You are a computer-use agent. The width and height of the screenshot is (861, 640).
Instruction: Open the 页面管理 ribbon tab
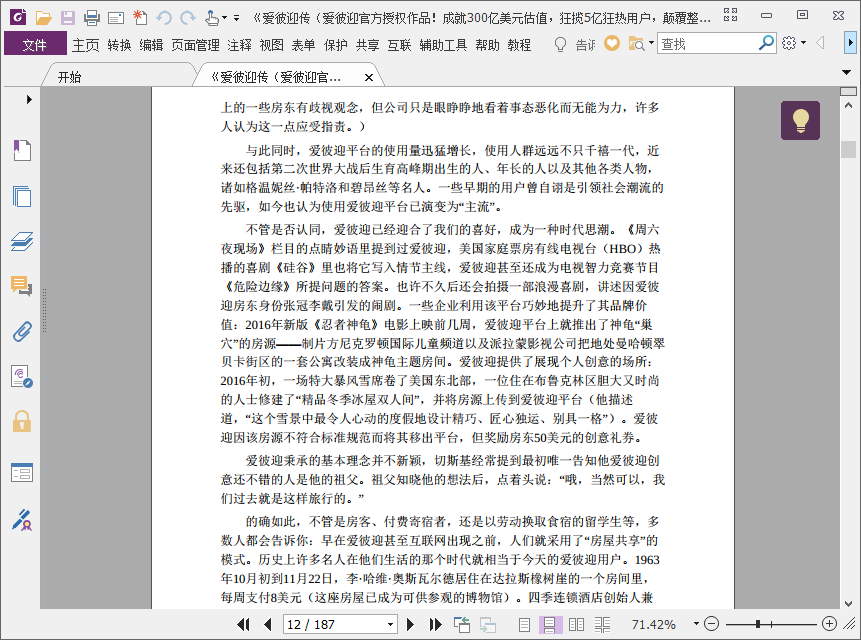click(195, 44)
